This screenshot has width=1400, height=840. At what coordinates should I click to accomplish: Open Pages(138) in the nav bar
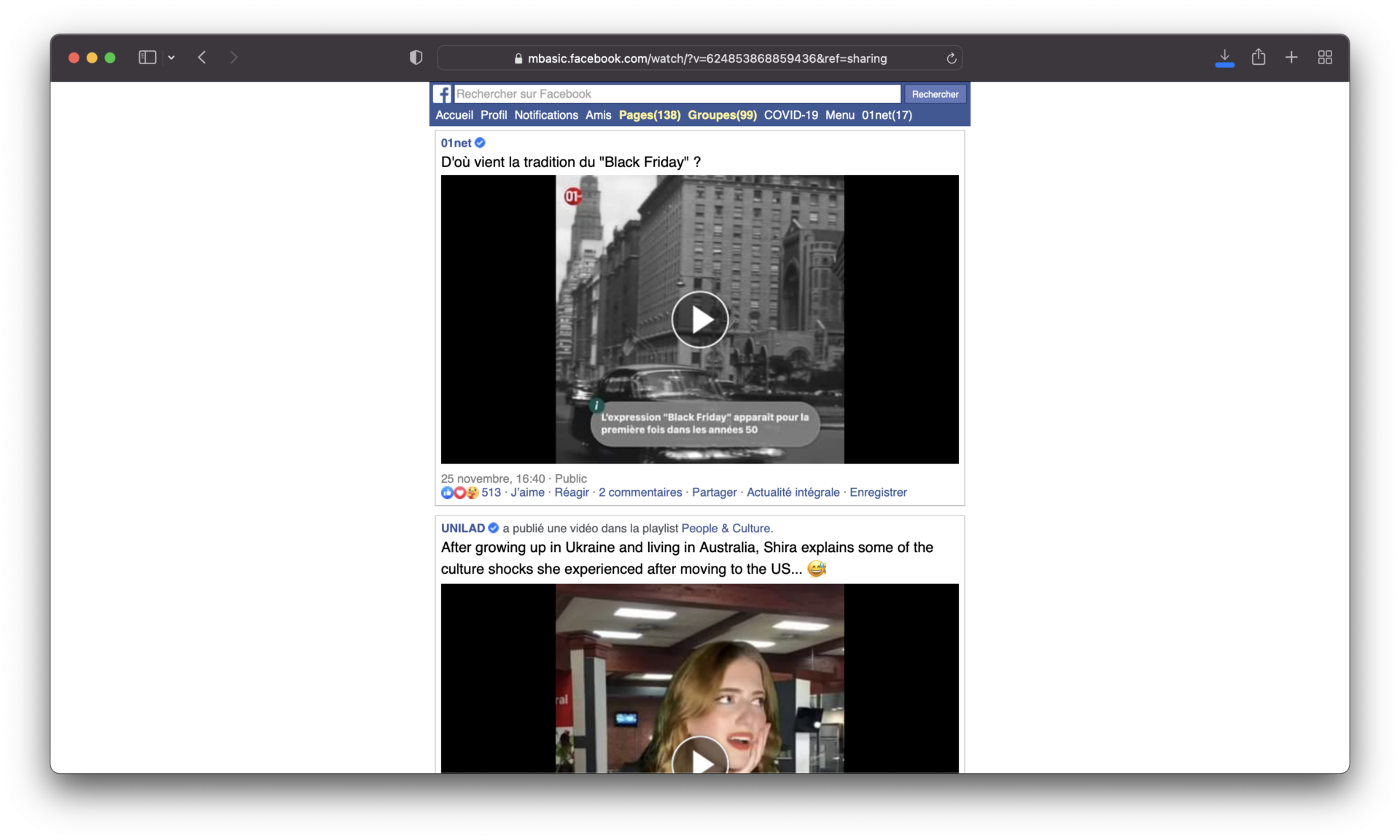click(x=650, y=115)
